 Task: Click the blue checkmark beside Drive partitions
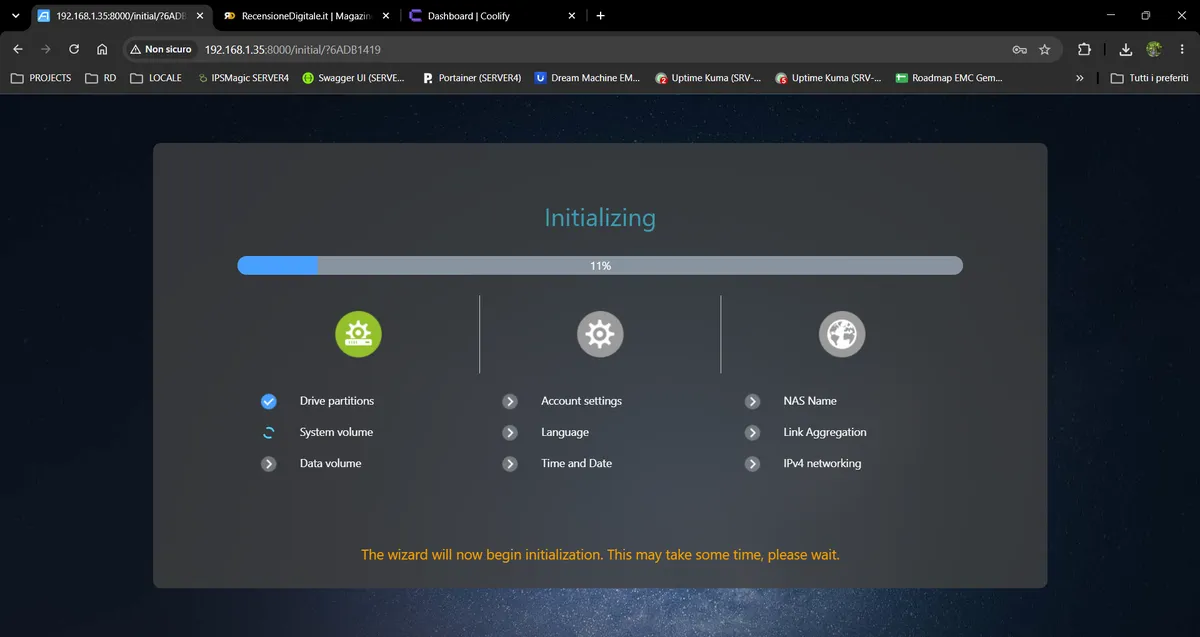pyautogui.click(x=268, y=401)
